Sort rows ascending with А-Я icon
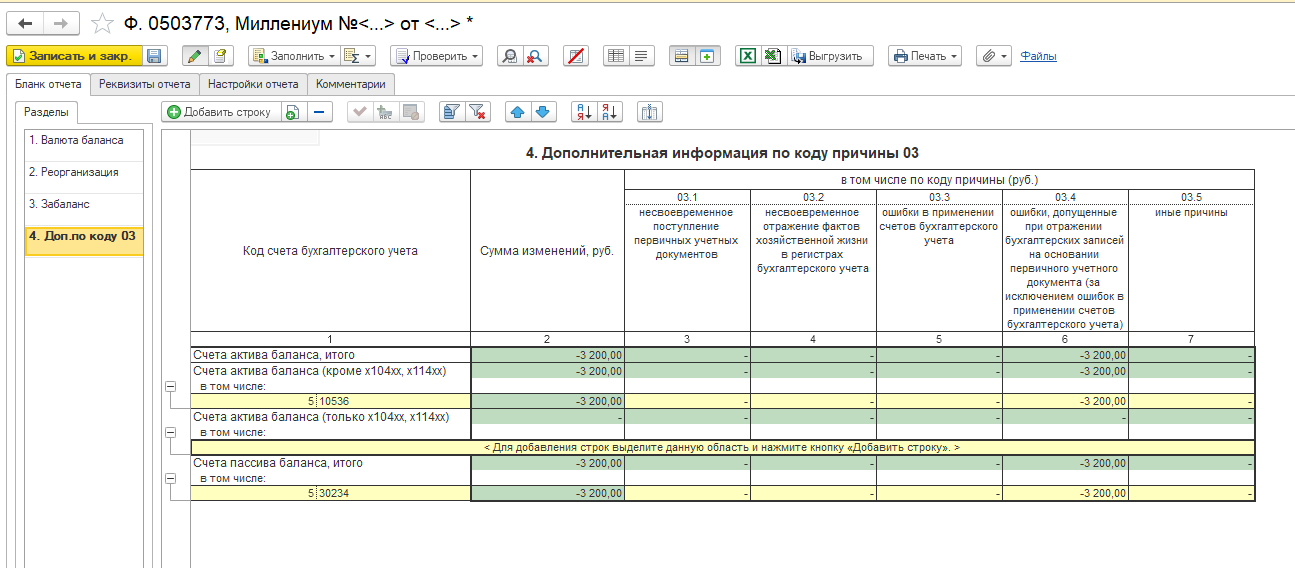 coord(583,112)
